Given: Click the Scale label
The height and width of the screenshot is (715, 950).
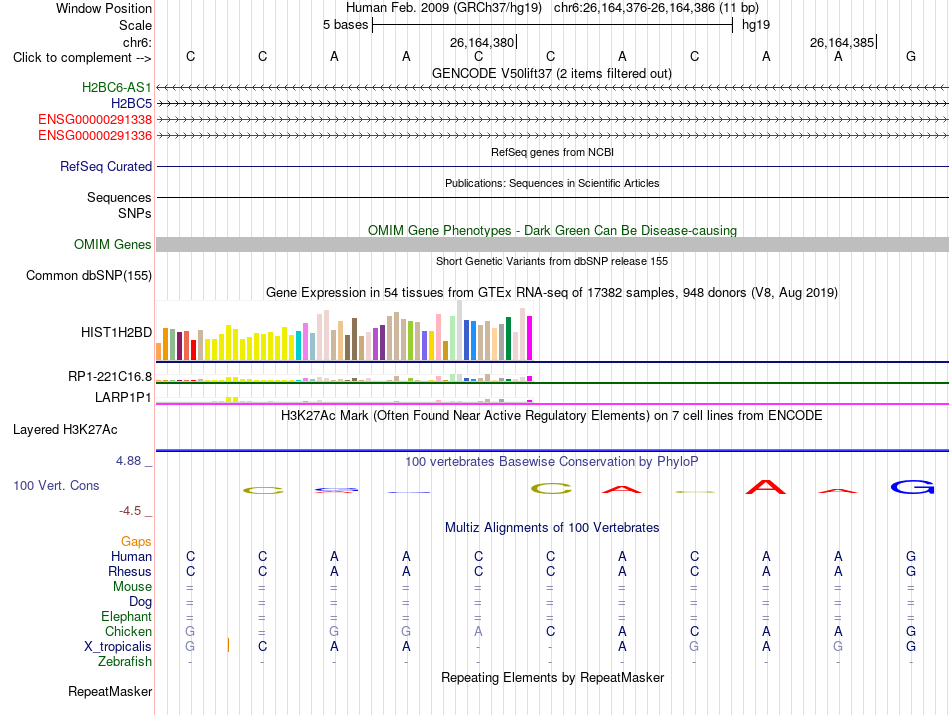Looking at the screenshot, I should [x=135, y=25].
